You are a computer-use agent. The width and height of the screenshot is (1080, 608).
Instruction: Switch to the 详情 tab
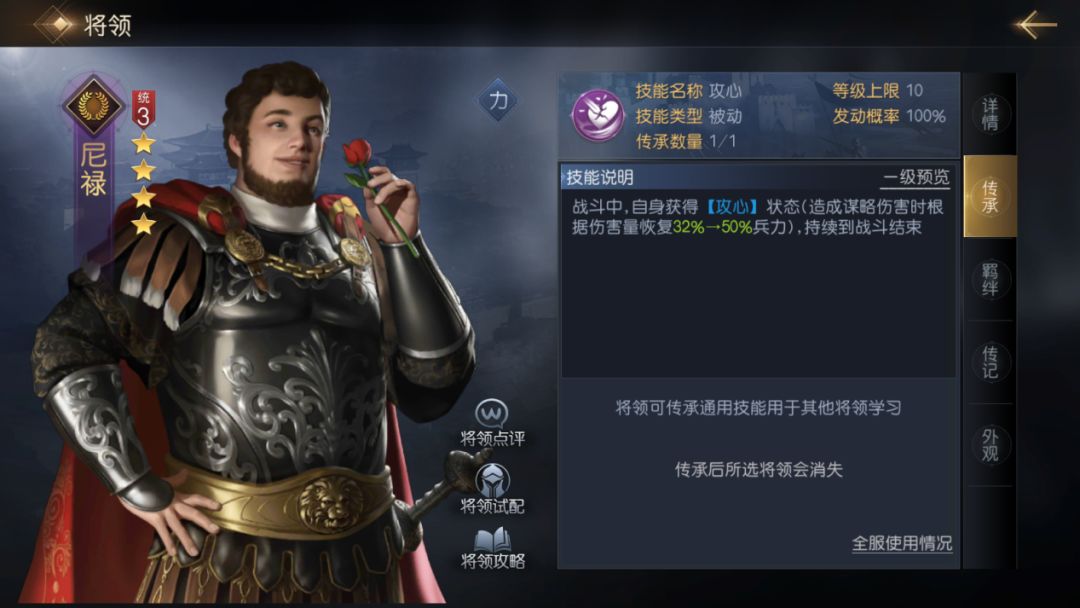click(x=990, y=114)
